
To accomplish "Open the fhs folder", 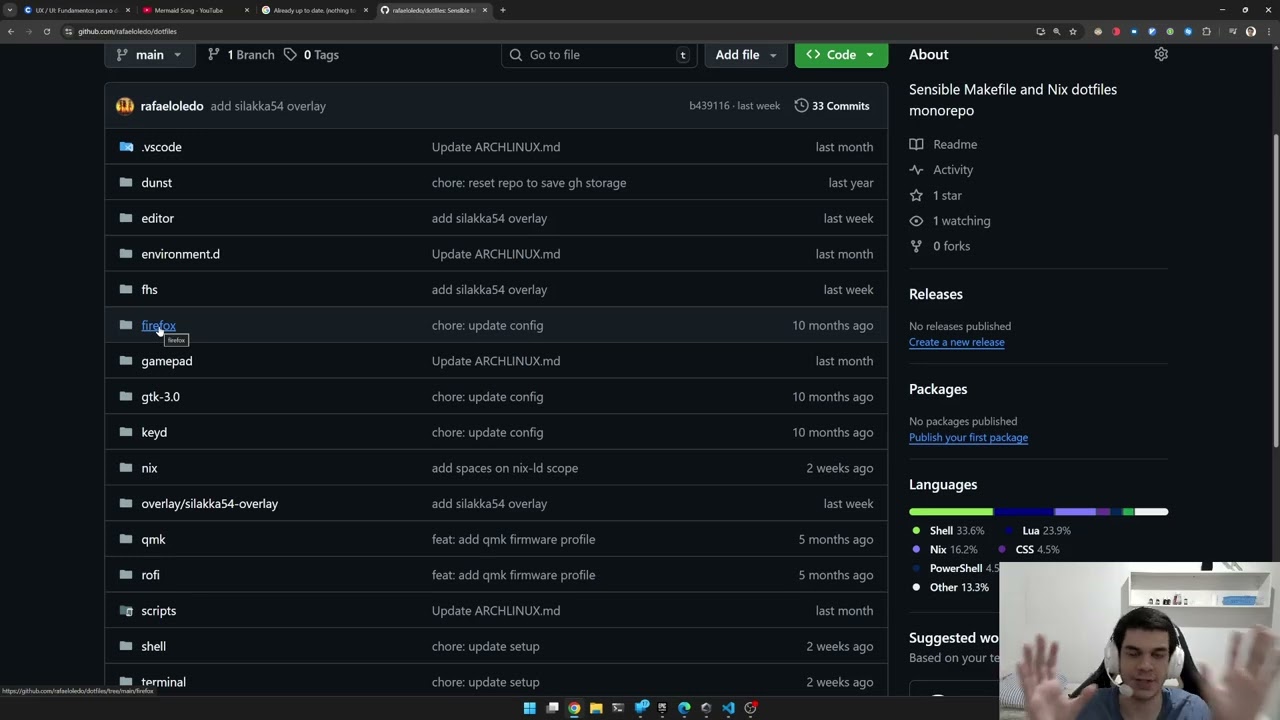I will click(149, 290).
